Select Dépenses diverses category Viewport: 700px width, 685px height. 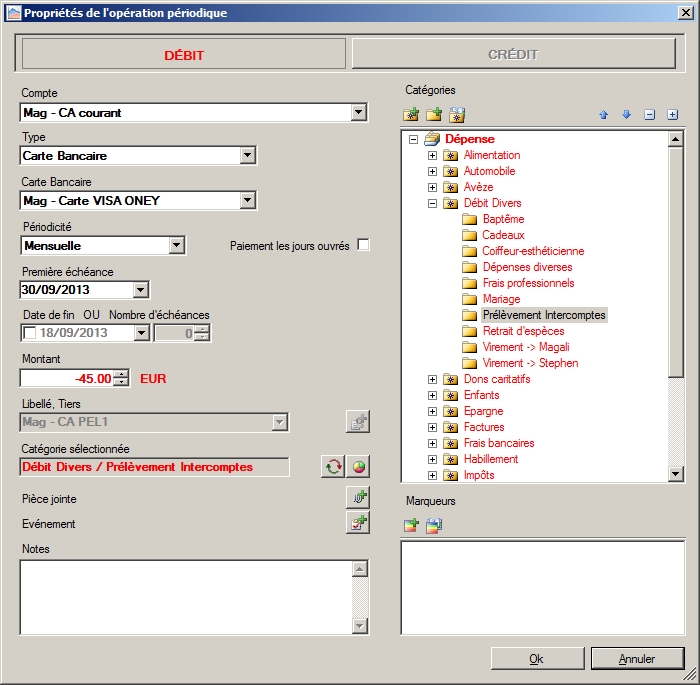(527, 267)
